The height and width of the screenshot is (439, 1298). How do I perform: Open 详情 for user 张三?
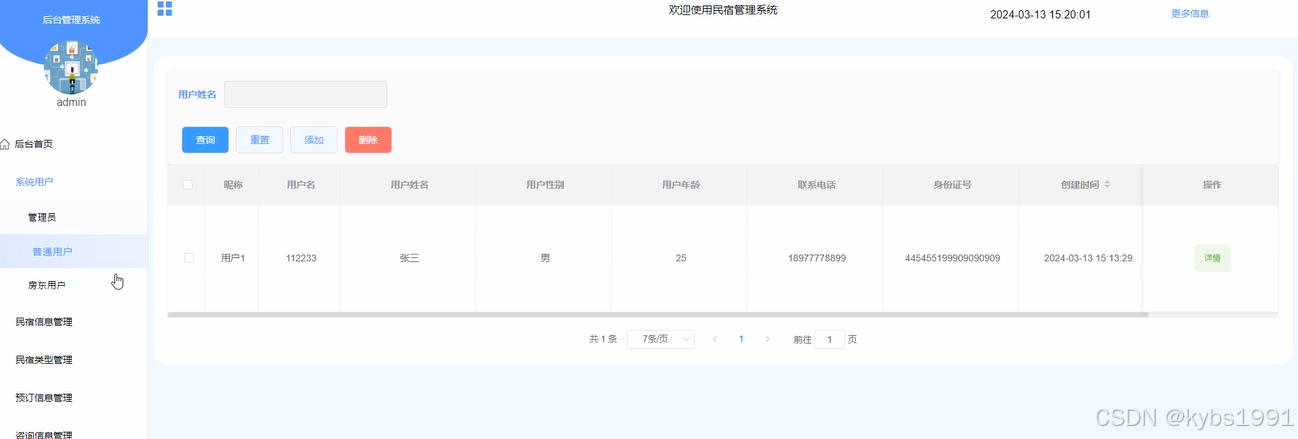[x=1212, y=258]
